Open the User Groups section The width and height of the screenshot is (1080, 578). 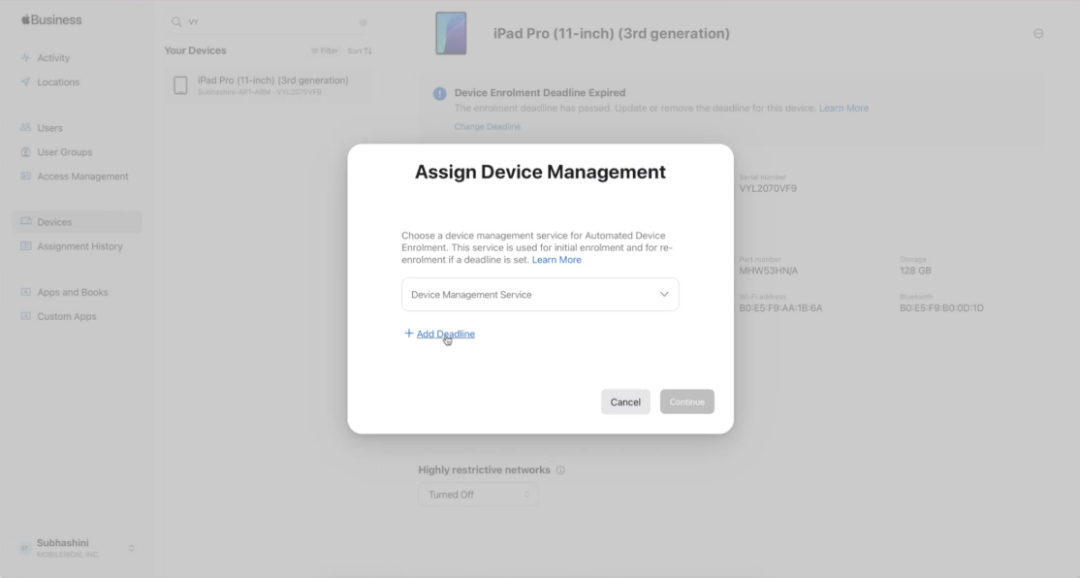pos(25,151)
